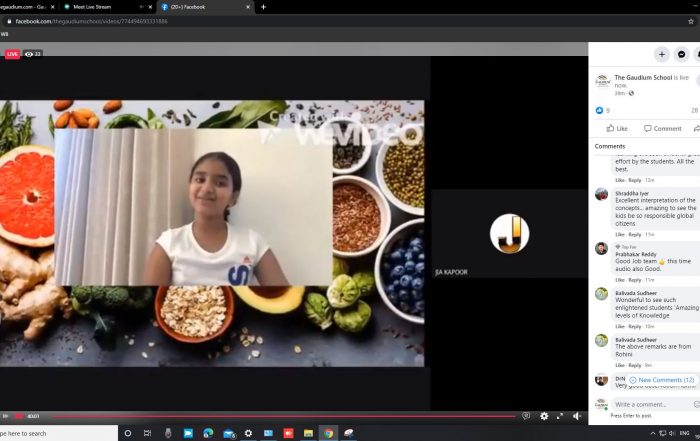Reply to the 'Wonderful to see' comment

click(x=634, y=326)
